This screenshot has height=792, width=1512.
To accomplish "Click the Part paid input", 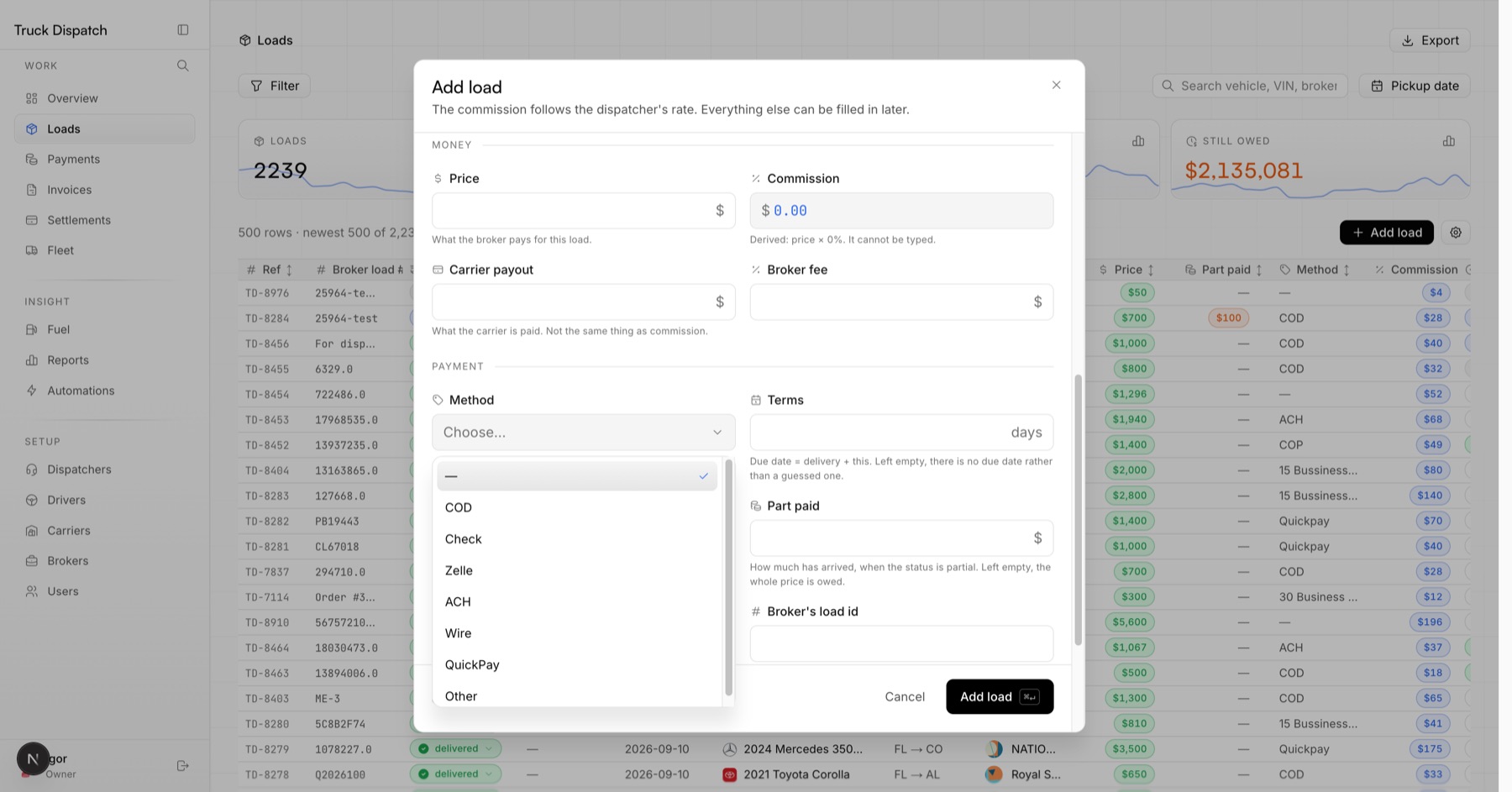I will click(x=901, y=538).
